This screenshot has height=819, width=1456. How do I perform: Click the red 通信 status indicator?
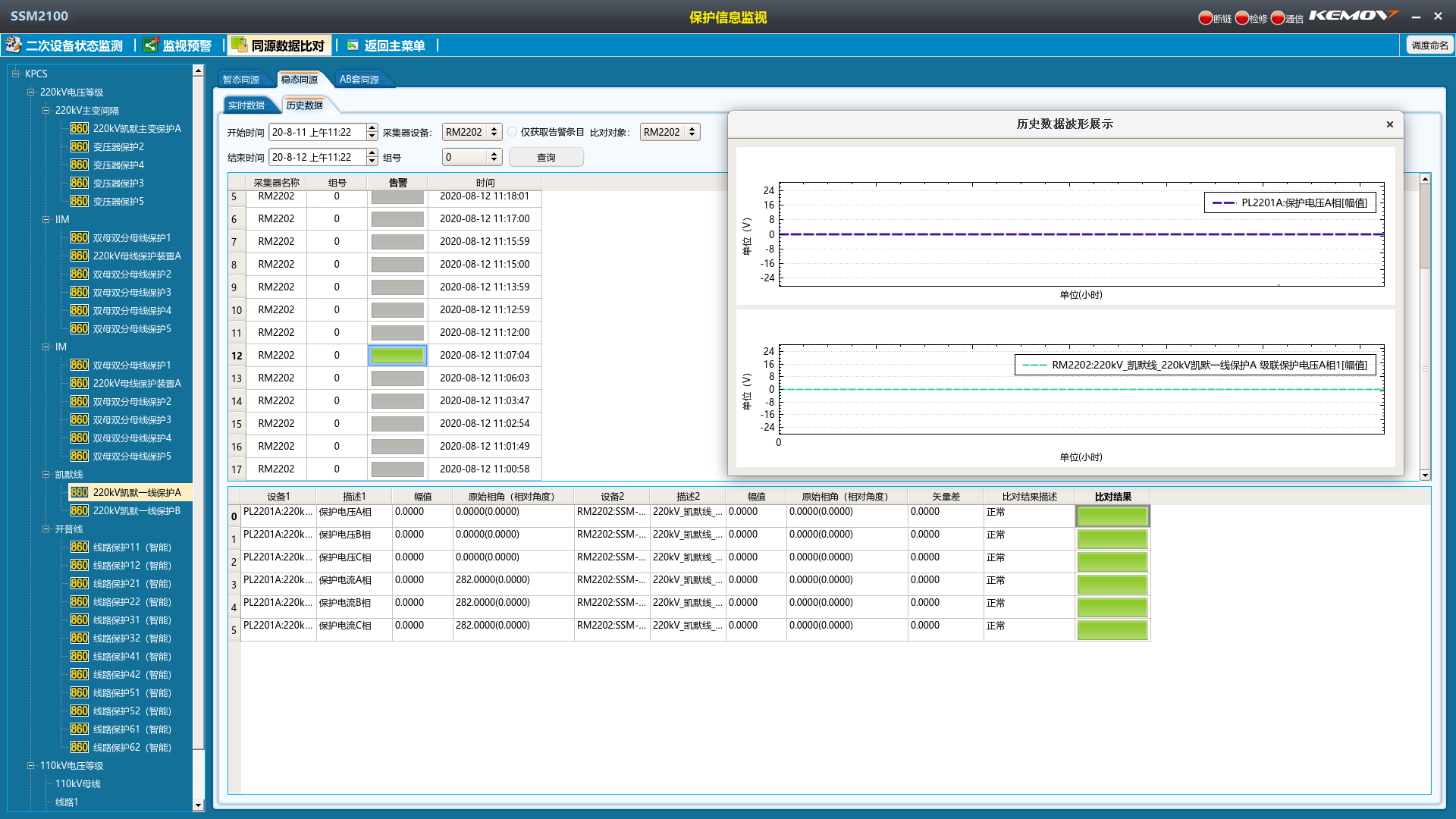[x=1278, y=18]
